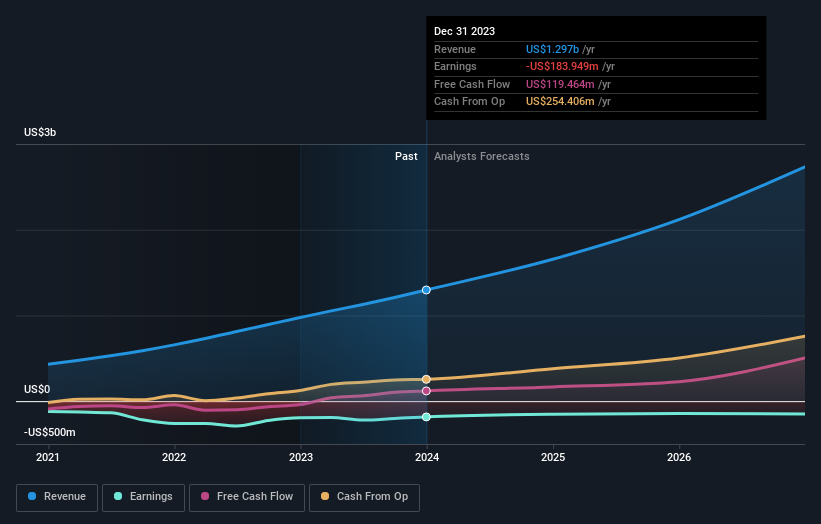Click the Cash From Op label in tooltip
The width and height of the screenshot is (821, 524).
point(470,102)
